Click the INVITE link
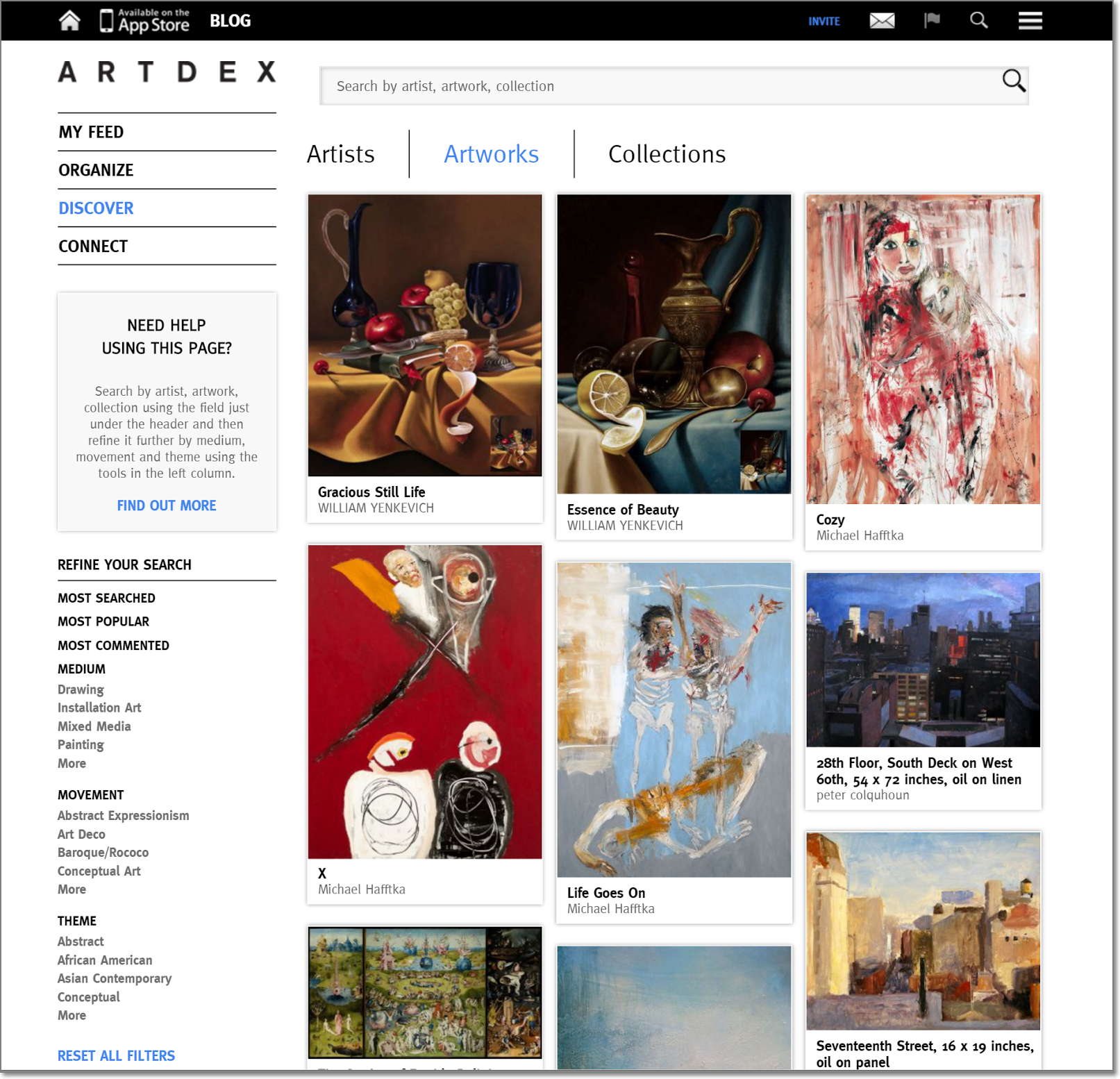1120x1079 pixels. pyautogui.click(x=824, y=22)
